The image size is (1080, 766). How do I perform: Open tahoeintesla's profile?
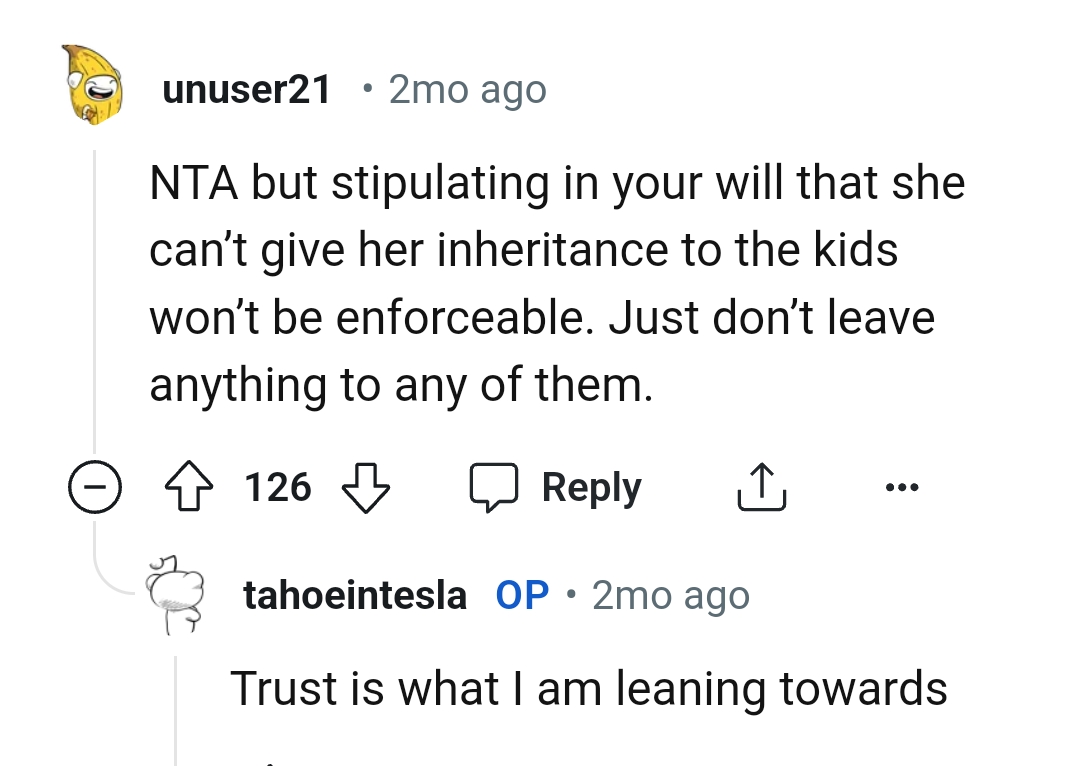355,594
